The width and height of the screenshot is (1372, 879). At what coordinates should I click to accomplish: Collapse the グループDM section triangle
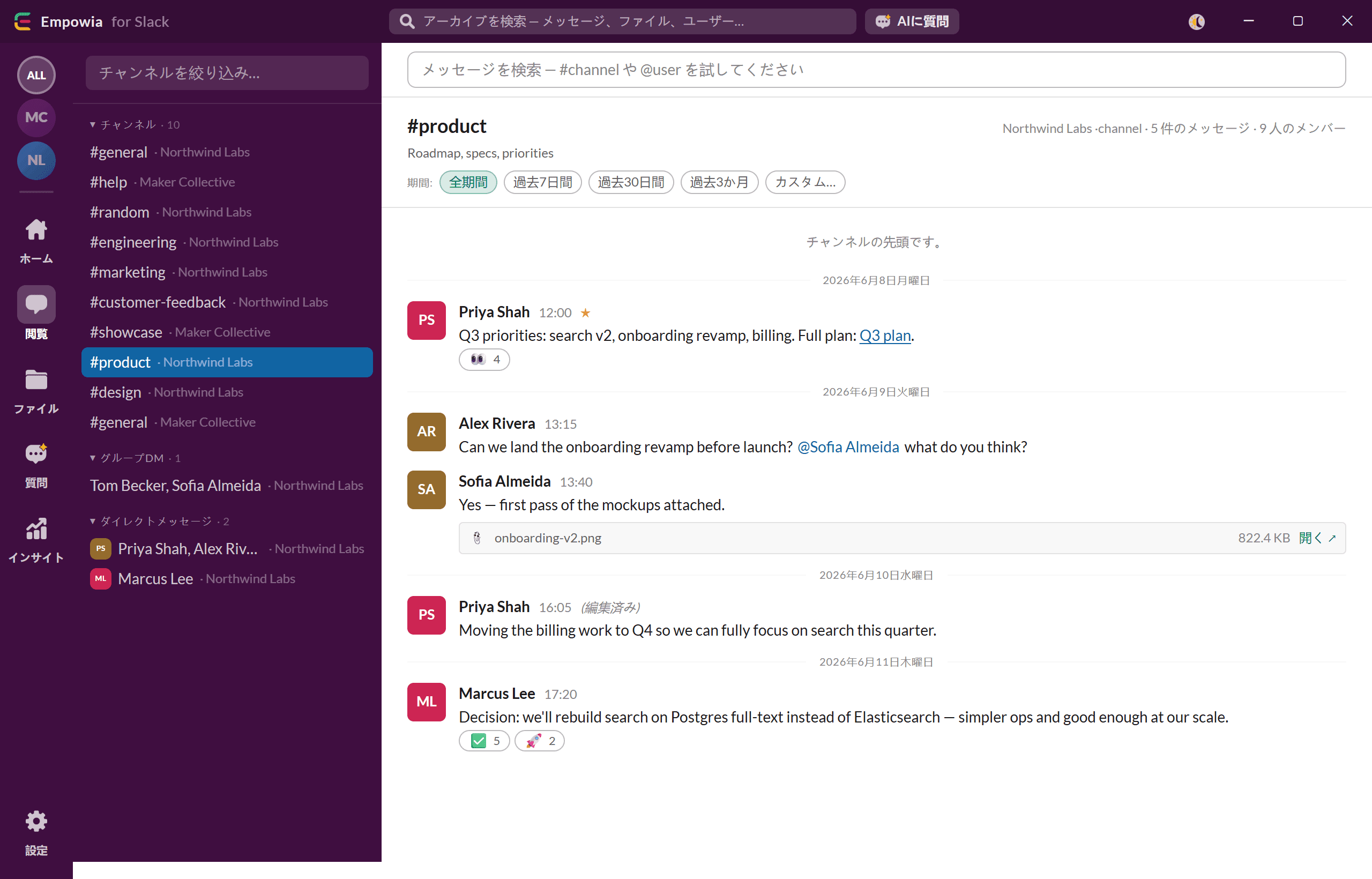point(93,458)
